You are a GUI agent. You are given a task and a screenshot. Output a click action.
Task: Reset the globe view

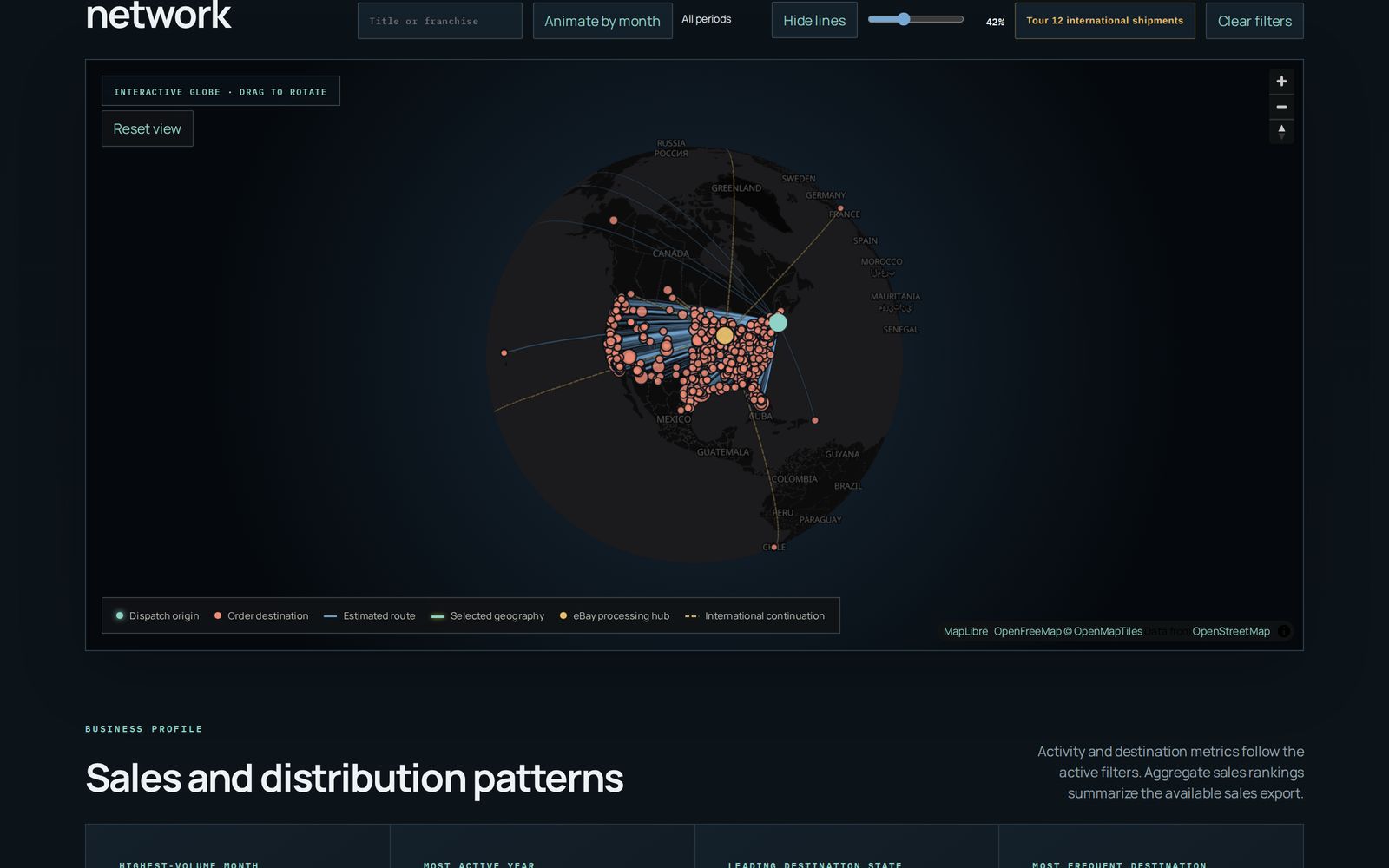coord(148,128)
